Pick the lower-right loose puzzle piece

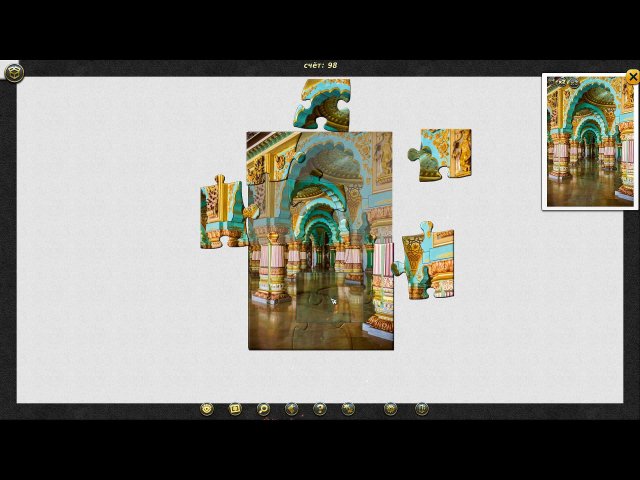pos(428,262)
